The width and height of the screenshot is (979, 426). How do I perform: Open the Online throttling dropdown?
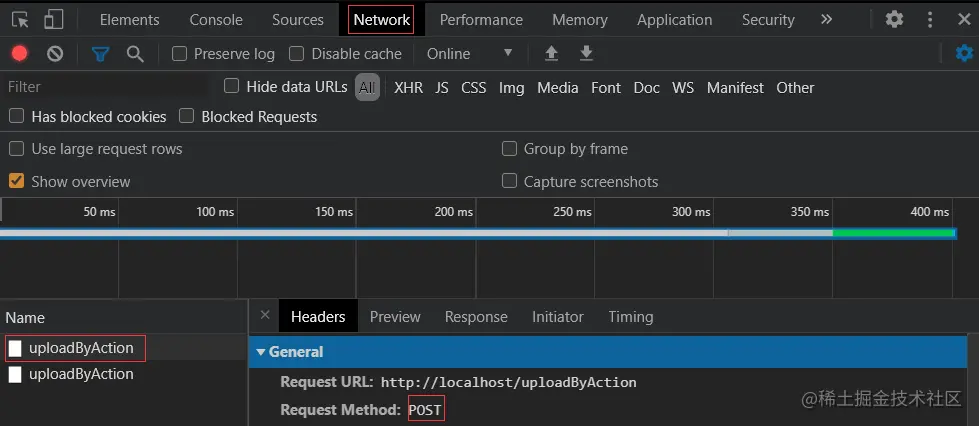470,54
